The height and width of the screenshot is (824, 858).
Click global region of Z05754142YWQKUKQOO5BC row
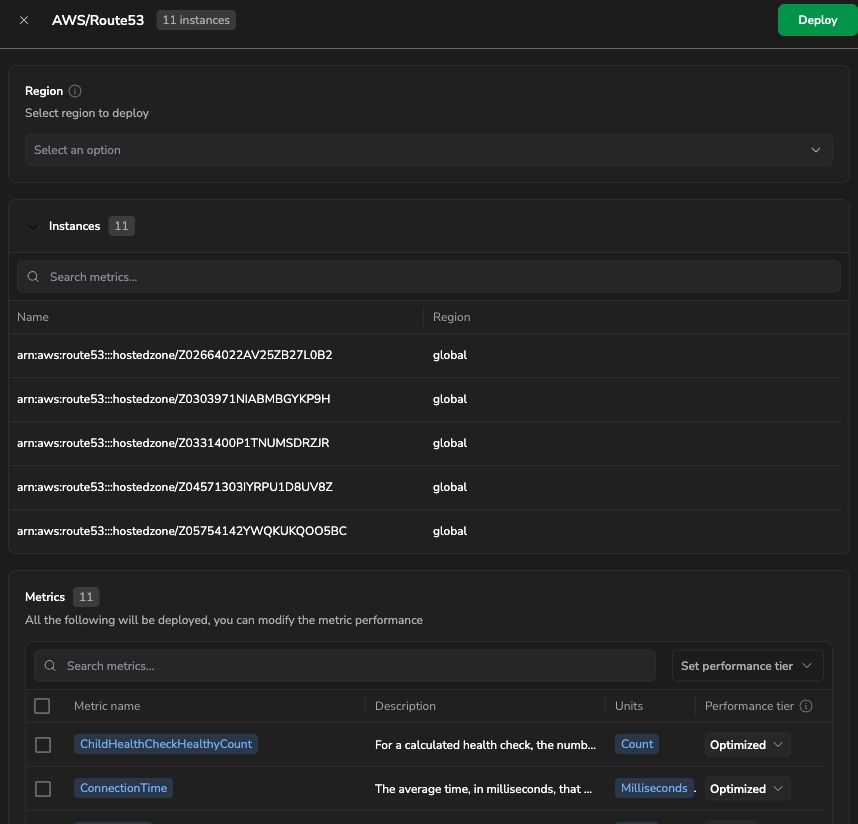point(450,531)
